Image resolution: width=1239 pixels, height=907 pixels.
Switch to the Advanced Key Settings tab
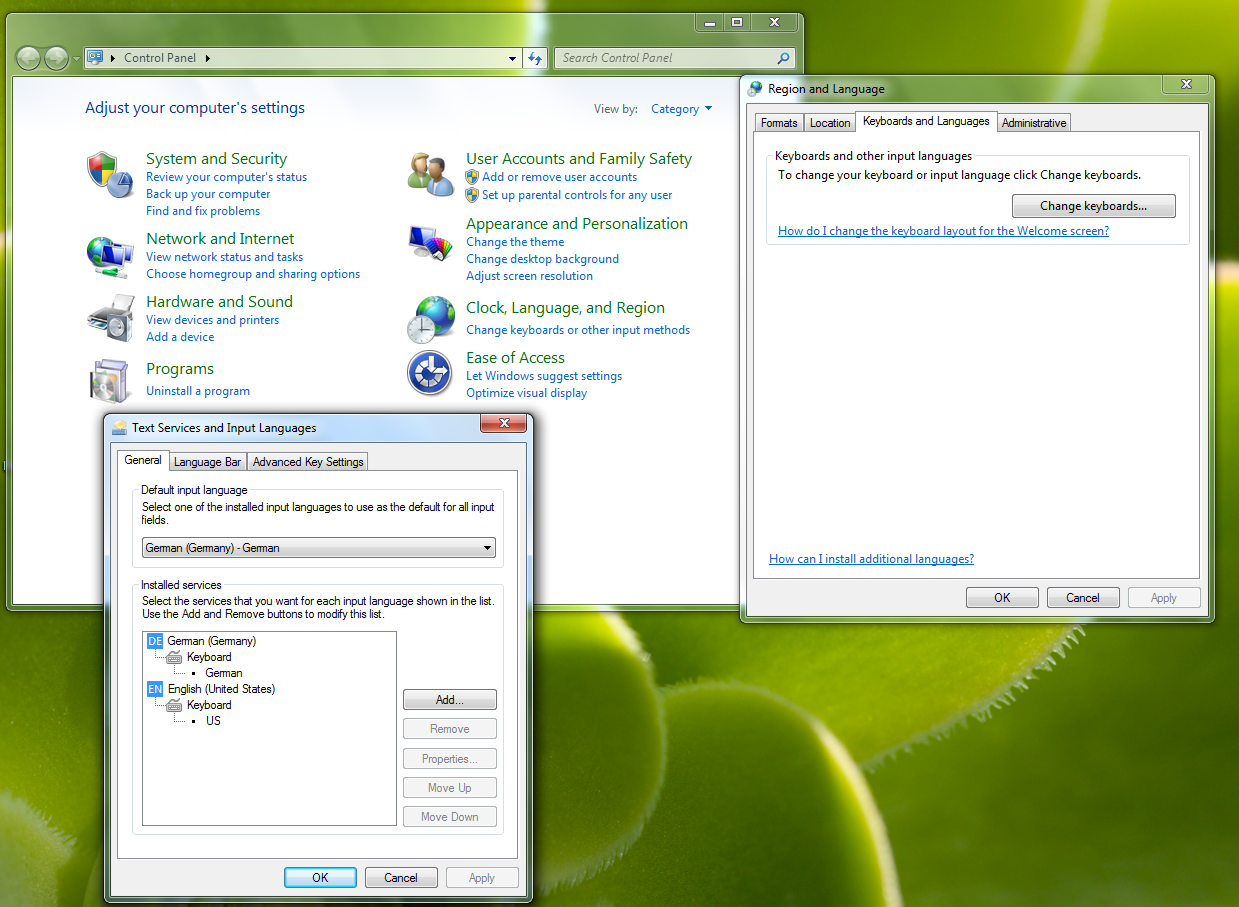coord(308,462)
